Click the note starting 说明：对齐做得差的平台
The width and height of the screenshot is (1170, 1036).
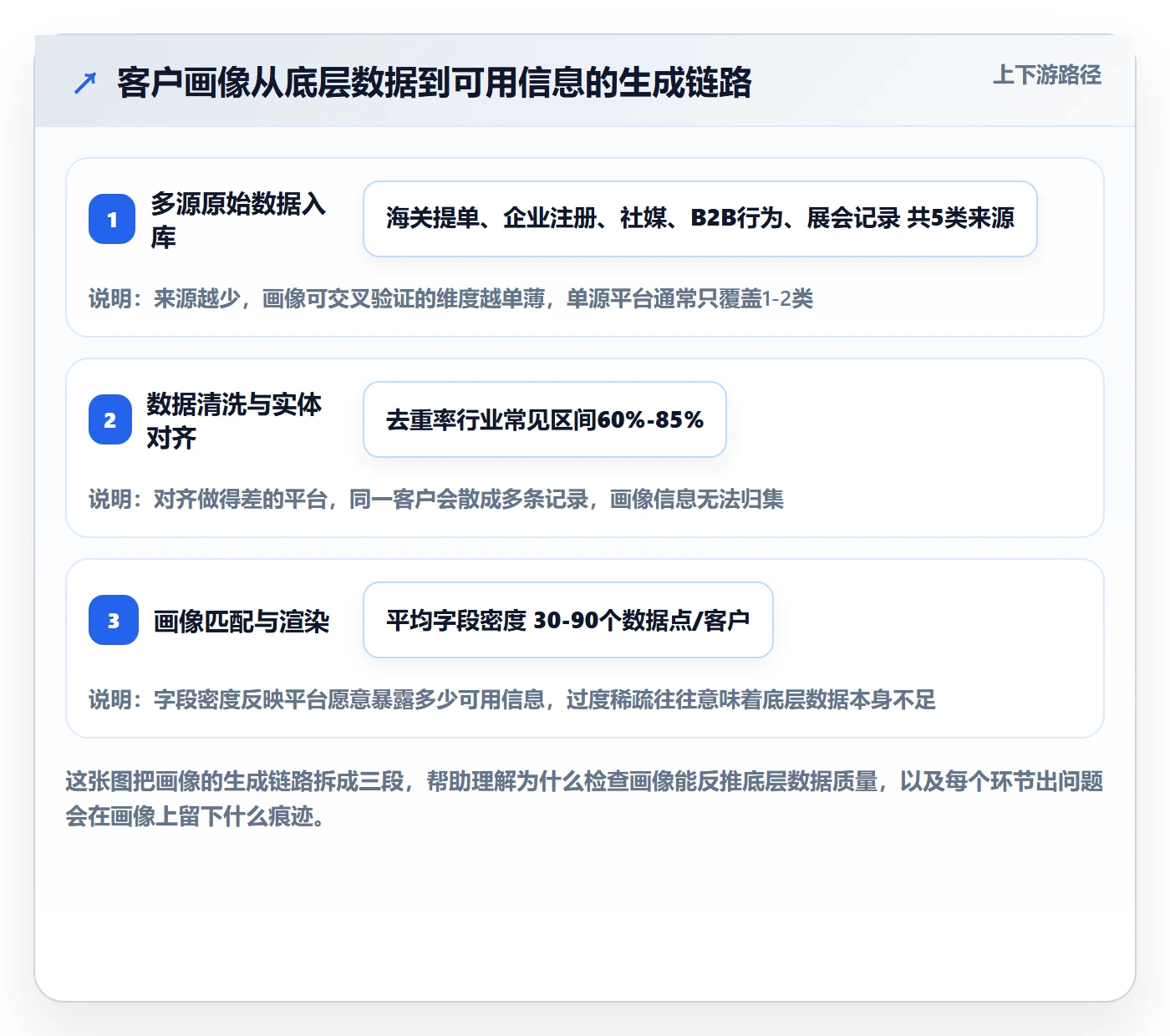click(x=436, y=499)
